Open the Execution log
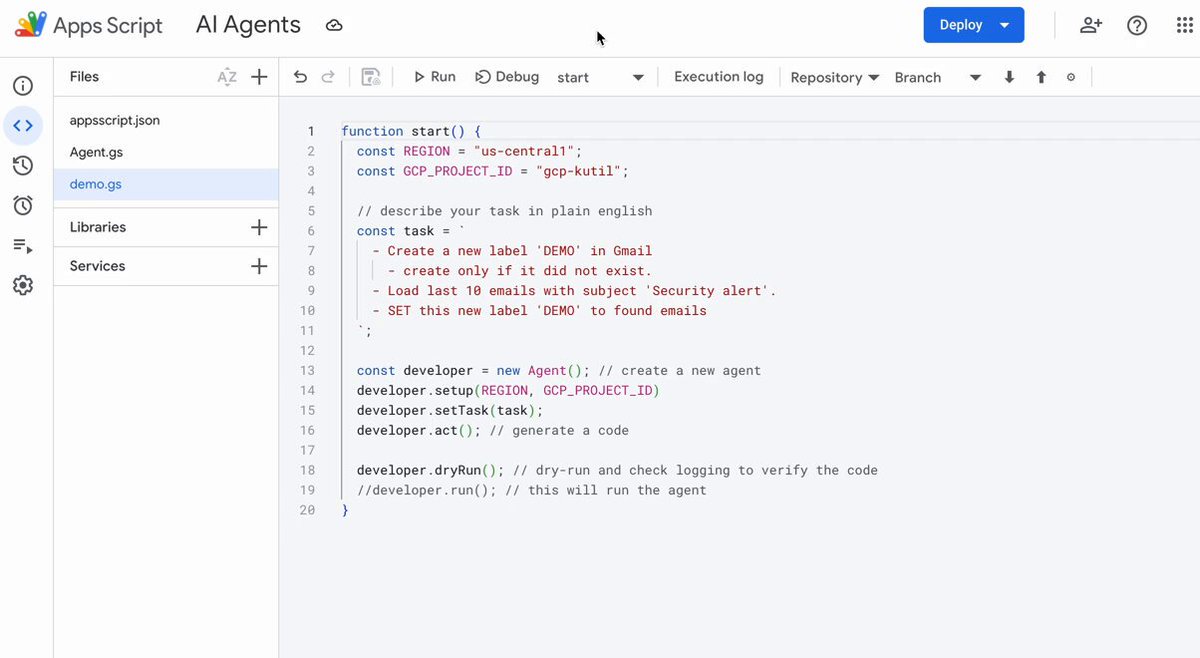This screenshot has width=1200, height=658. click(718, 77)
